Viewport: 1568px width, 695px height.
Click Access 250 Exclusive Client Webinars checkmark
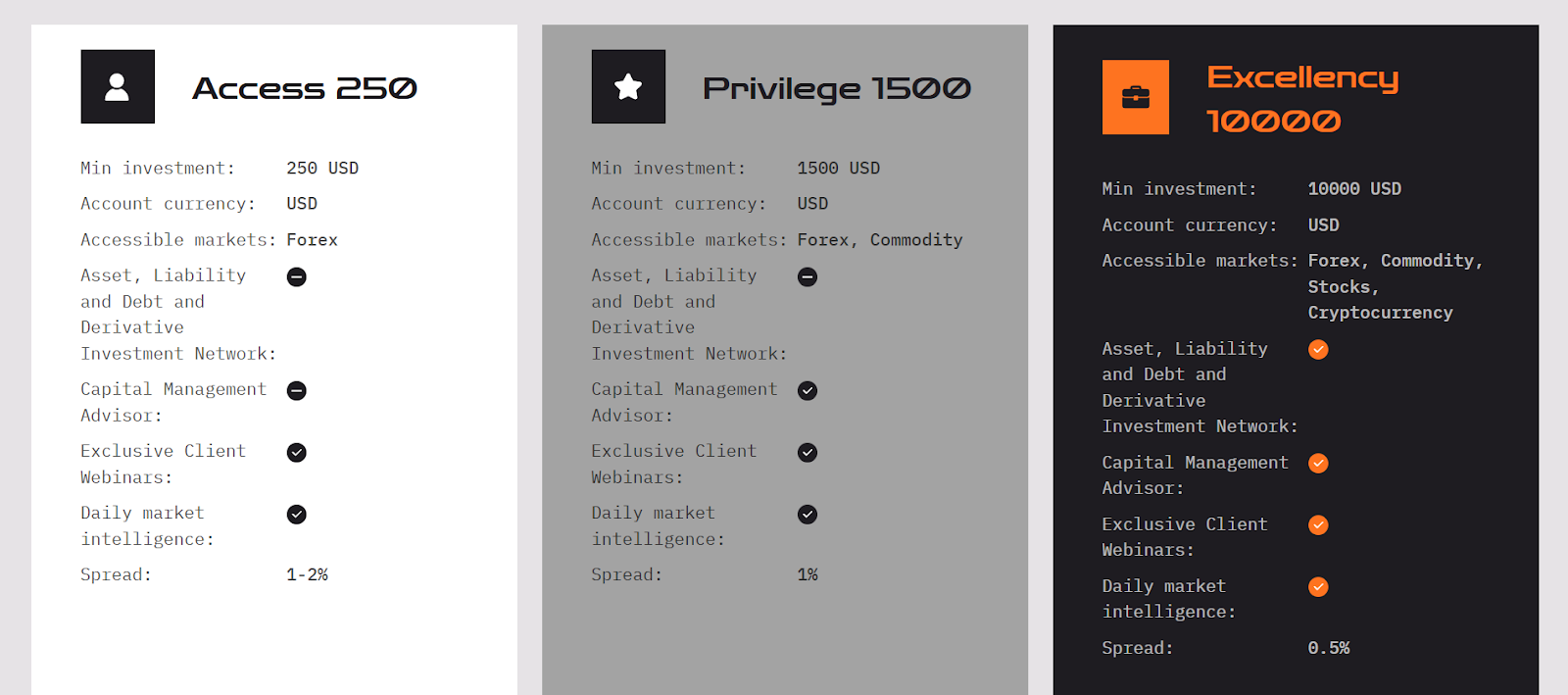[297, 453]
